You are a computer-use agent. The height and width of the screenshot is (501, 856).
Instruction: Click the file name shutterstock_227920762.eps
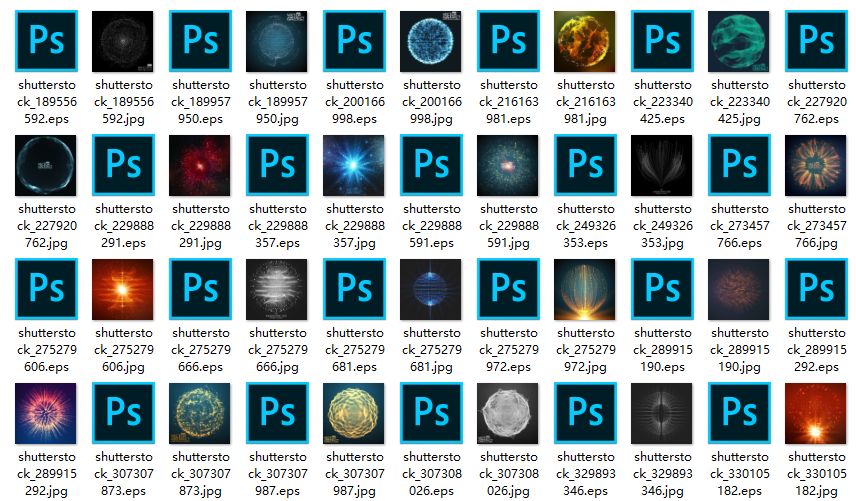coord(817,102)
